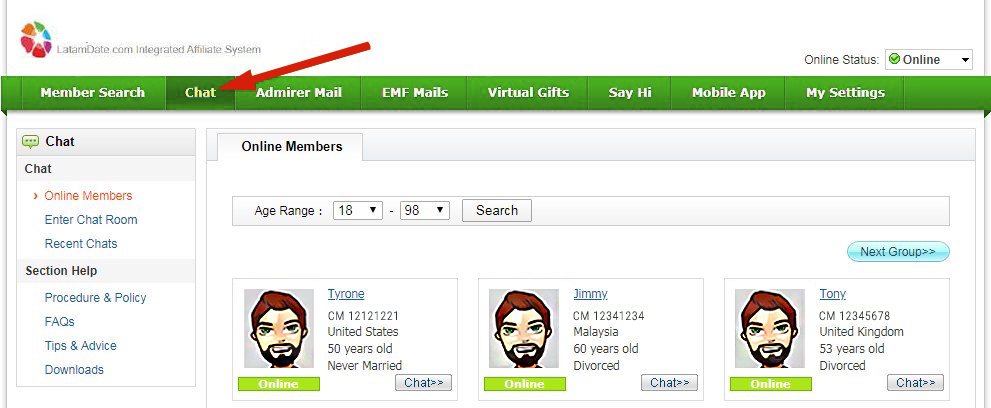The height and width of the screenshot is (408, 991).
Task: Open Tyrone's profile avatar
Action: [279, 328]
